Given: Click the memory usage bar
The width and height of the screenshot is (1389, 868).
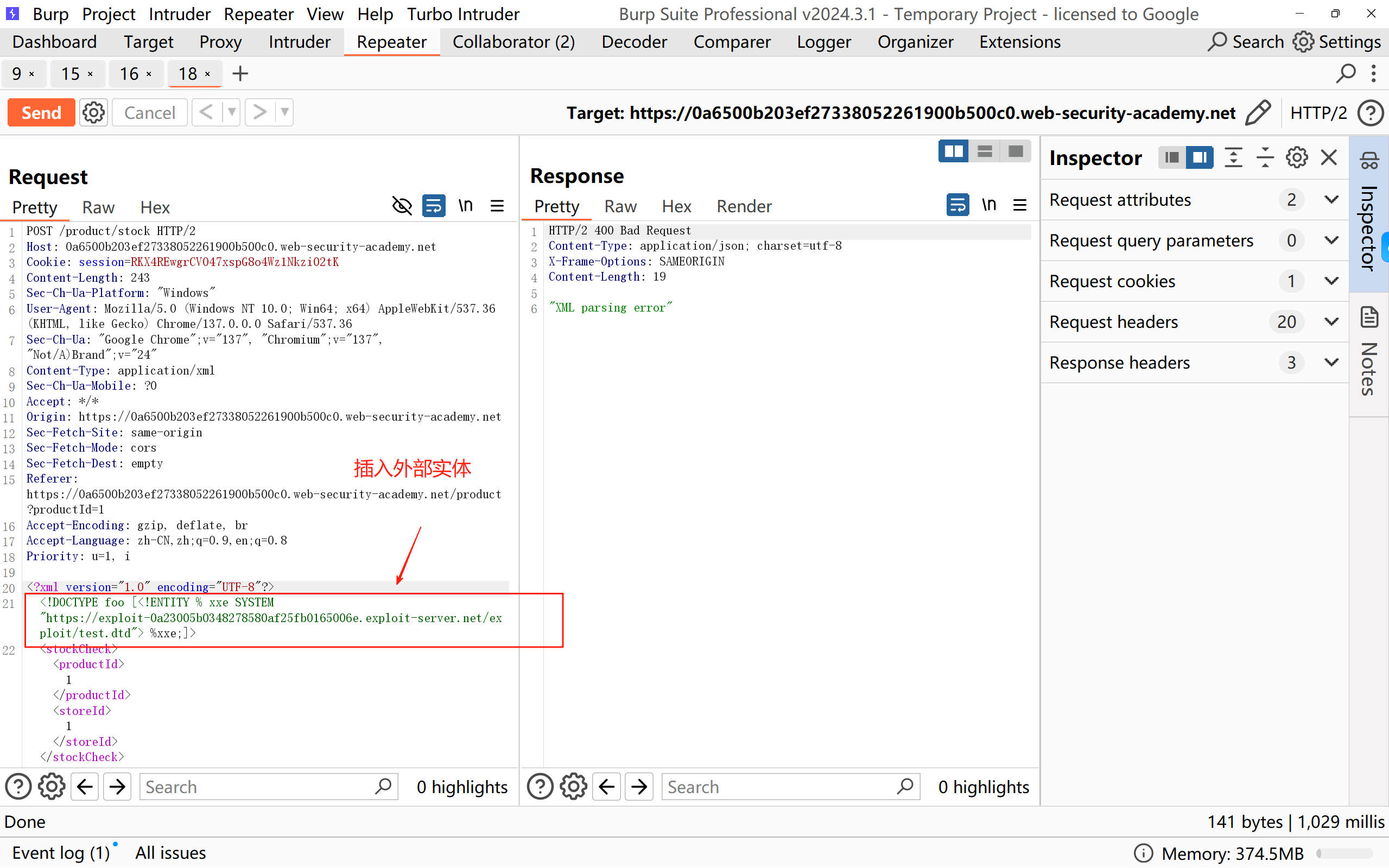Looking at the screenshot, I should click(x=1344, y=854).
